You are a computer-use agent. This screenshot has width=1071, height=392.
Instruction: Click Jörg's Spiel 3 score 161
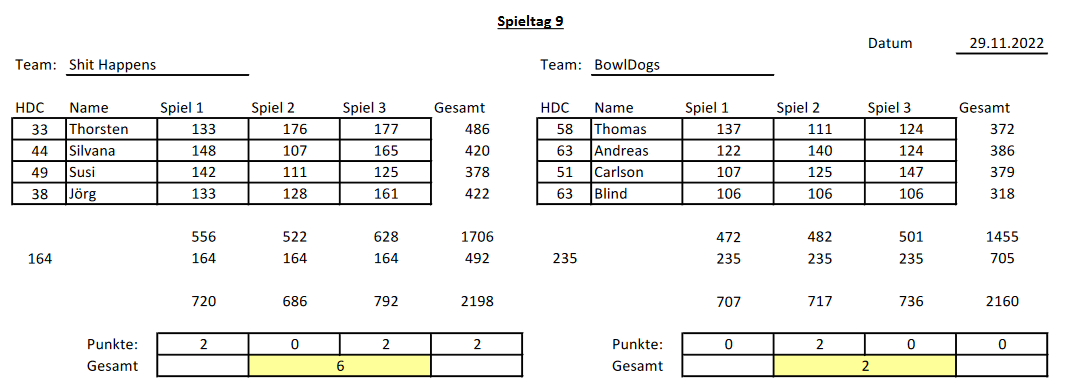pos(385,194)
